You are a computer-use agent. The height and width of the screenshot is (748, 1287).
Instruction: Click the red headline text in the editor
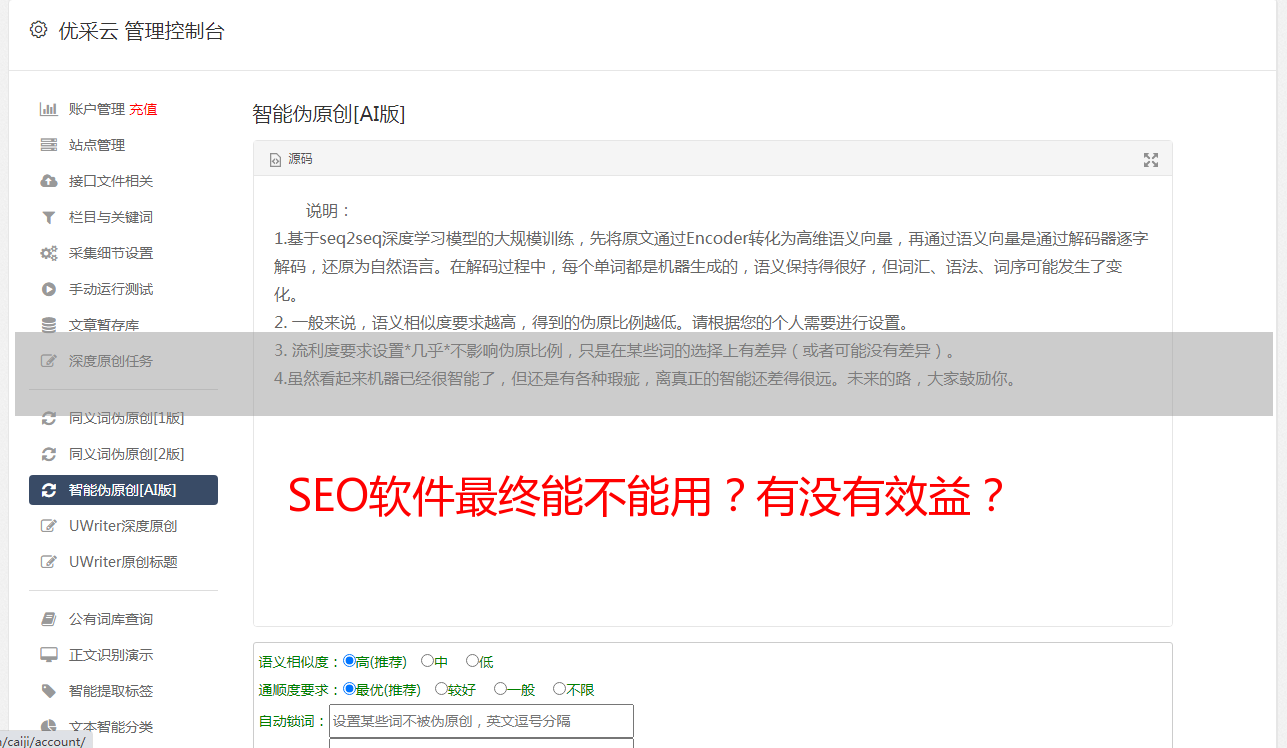click(x=646, y=496)
